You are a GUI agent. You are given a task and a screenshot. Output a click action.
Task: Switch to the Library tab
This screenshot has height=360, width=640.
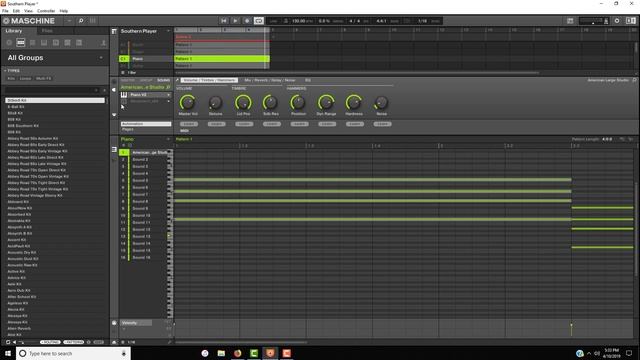click(14, 31)
